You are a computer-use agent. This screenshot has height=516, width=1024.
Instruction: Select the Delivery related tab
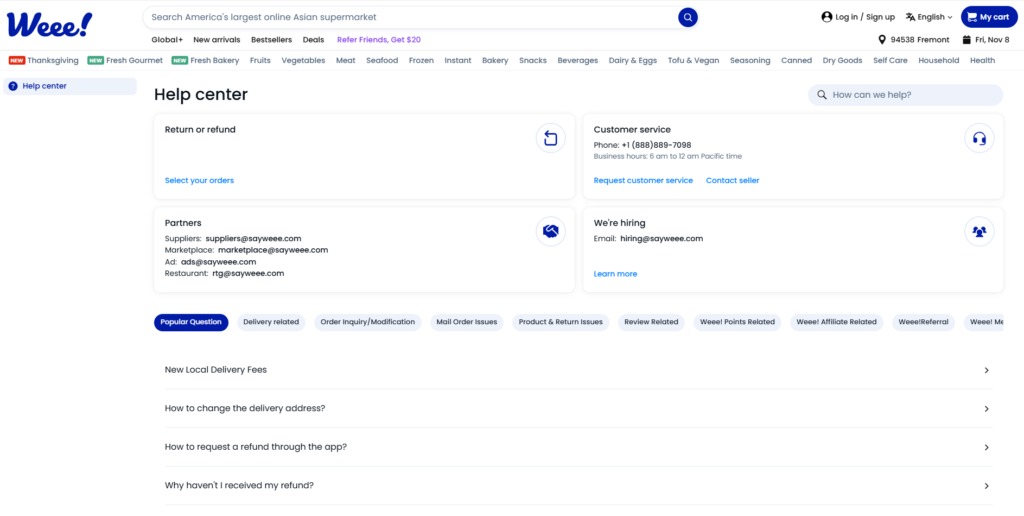click(271, 322)
